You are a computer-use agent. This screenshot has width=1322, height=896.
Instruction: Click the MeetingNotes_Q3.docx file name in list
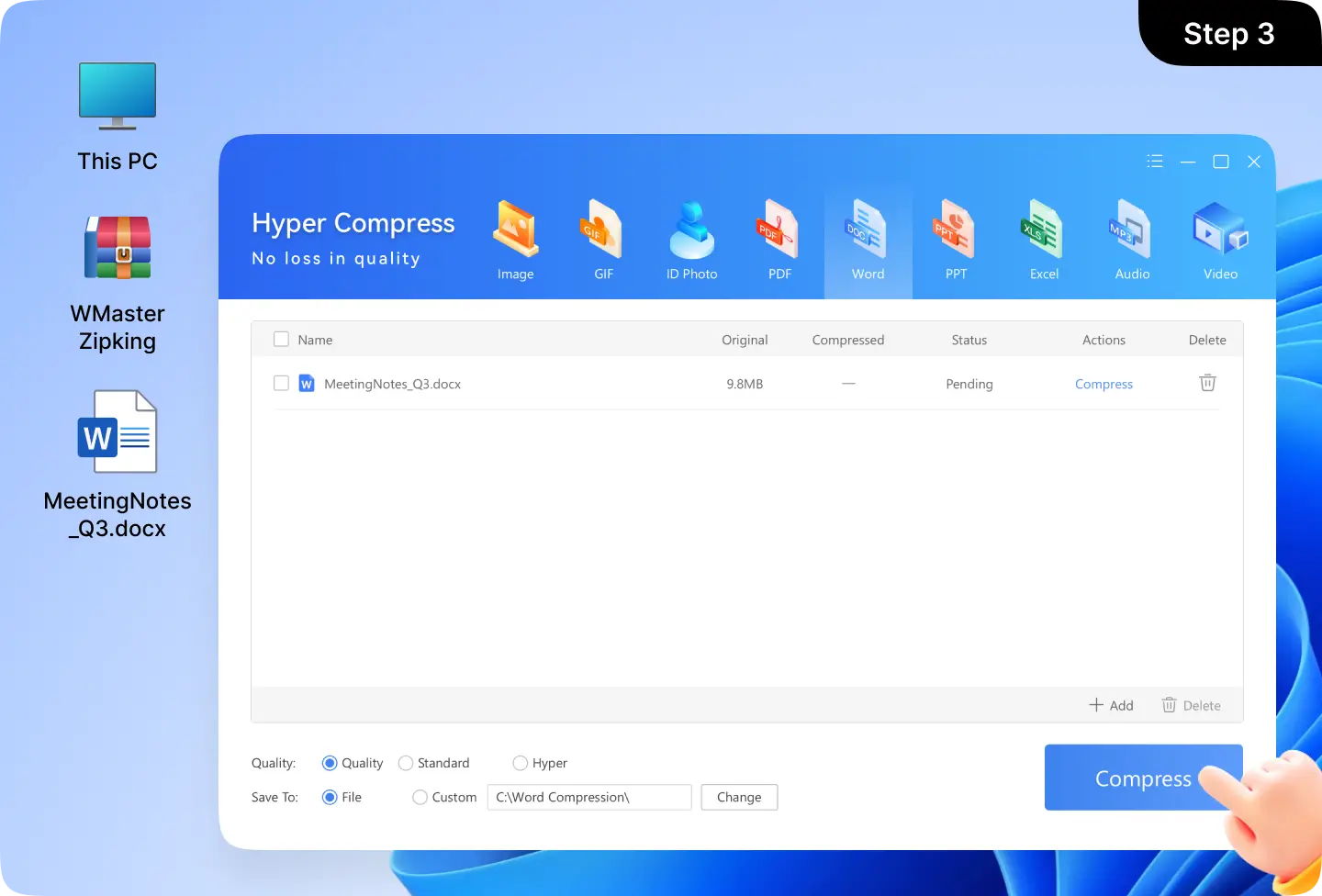392,384
